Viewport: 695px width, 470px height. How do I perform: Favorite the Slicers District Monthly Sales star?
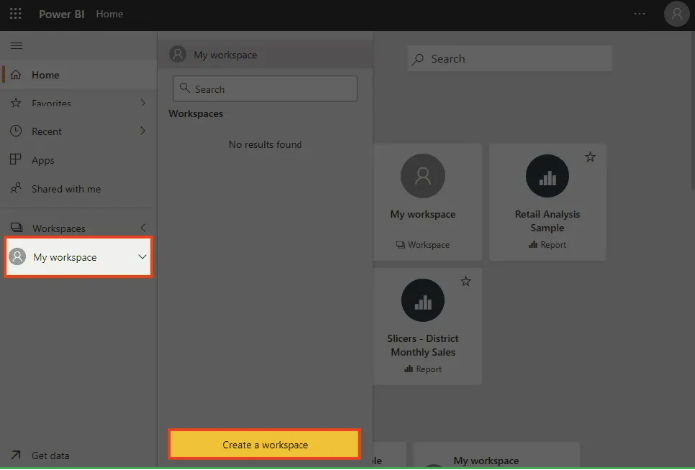[465, 281]
